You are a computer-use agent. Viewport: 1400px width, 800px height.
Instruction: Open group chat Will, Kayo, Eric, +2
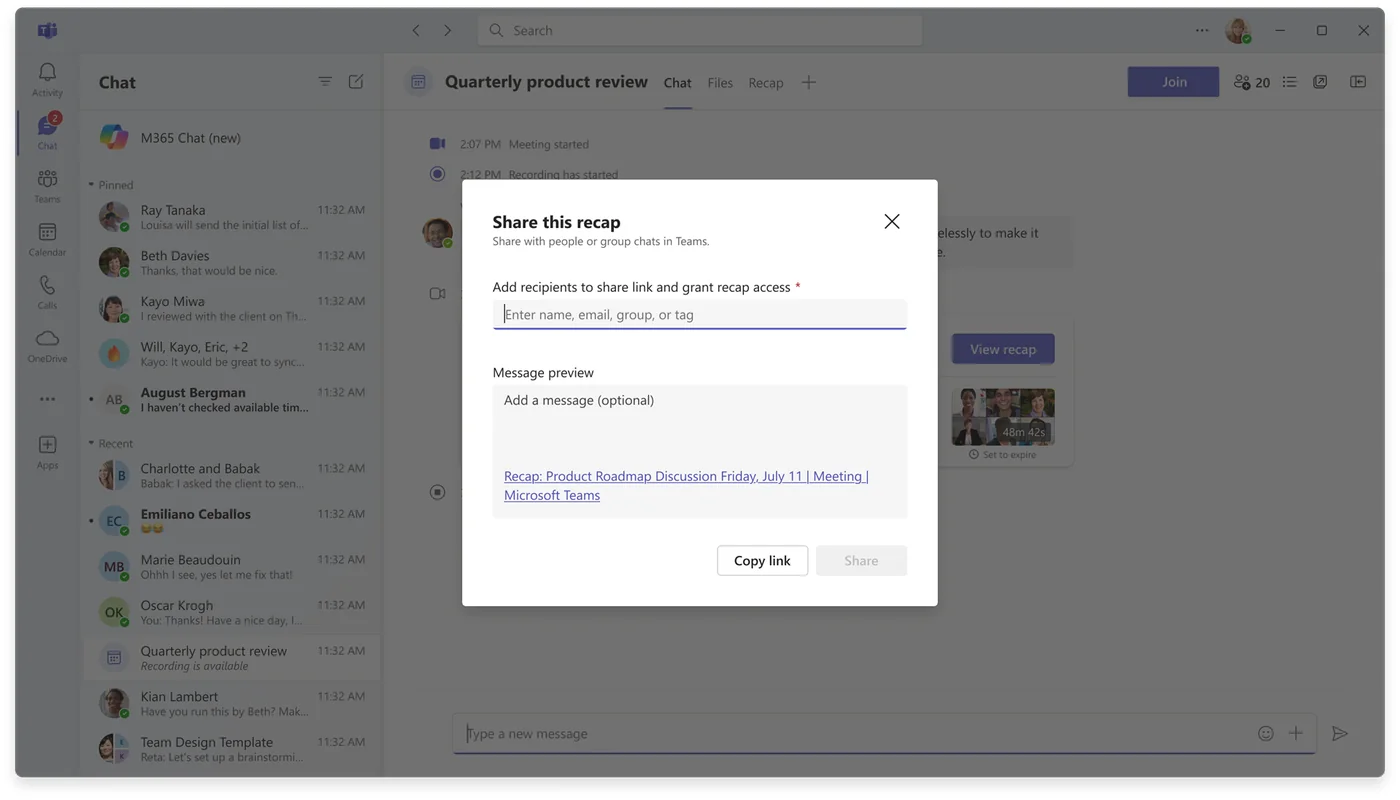pyautogui.click(x=232, y=354)
